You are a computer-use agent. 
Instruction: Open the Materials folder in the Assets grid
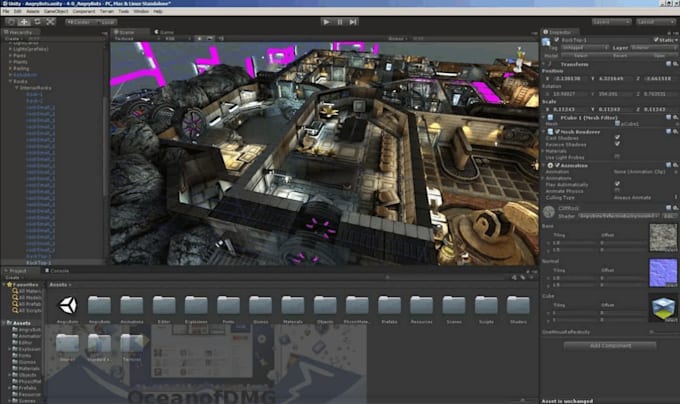coord(293,305)
